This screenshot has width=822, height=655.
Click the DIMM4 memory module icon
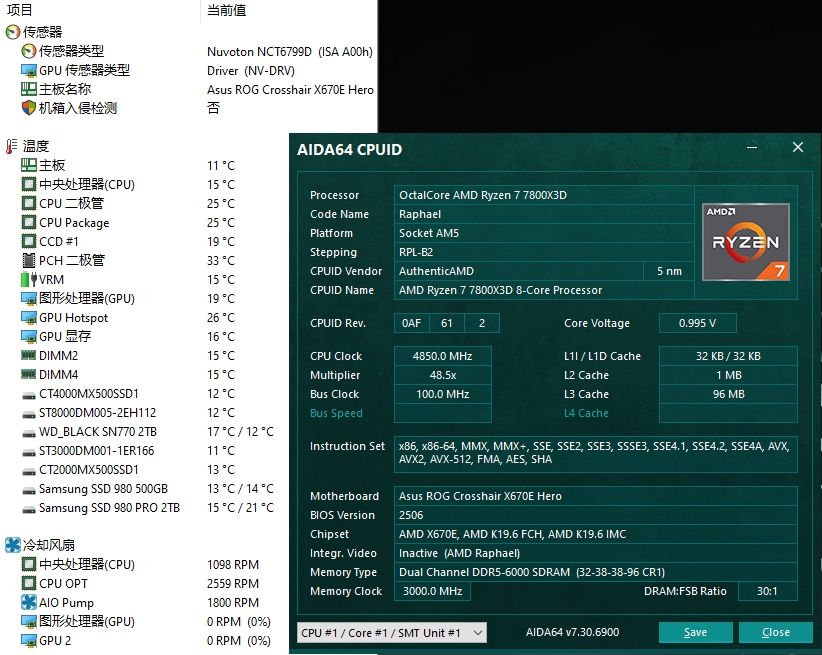click(x=29, y=374)
